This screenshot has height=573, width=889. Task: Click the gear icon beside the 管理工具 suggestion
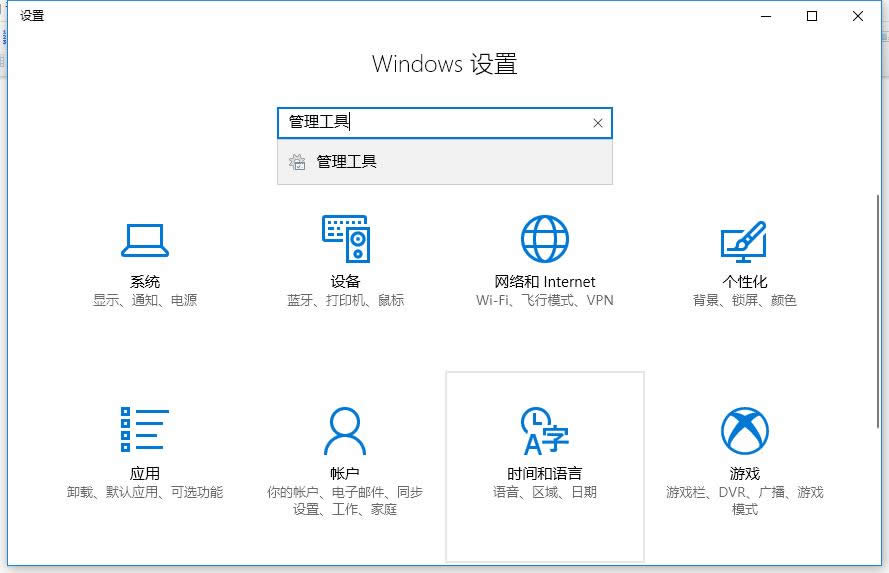coord(297,162)
